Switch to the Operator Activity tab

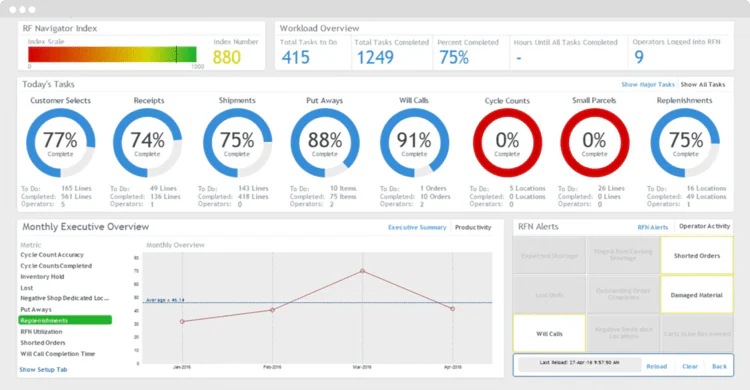[704, 226]
